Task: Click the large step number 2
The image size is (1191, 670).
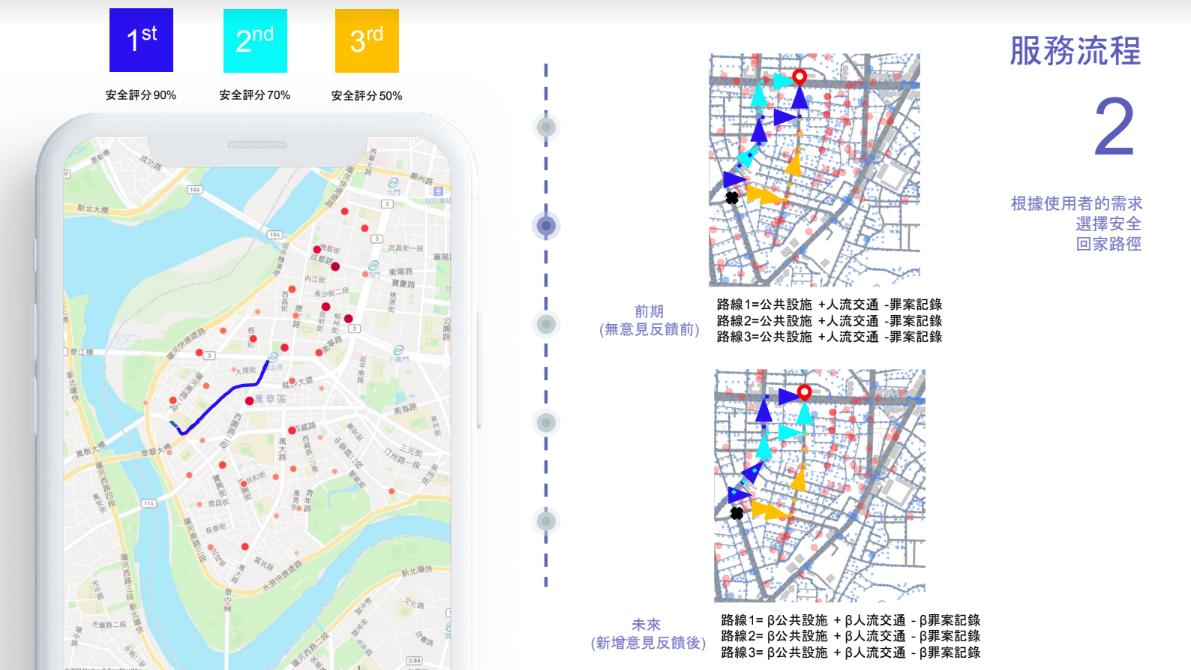Action: pyautogui.click(x=1114, y=127)
